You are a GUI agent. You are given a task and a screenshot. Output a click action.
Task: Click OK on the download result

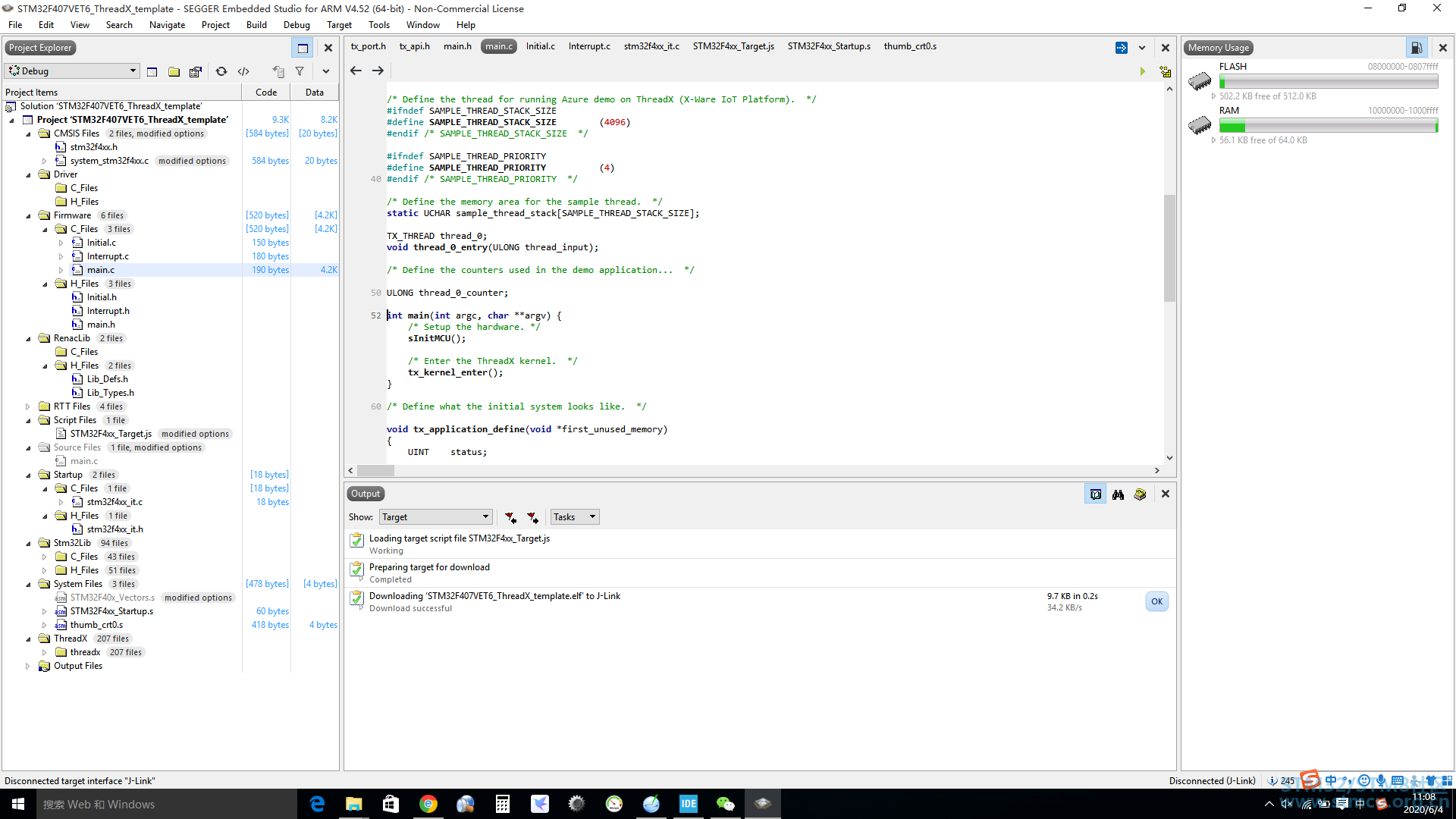(x=1156, y=602)
